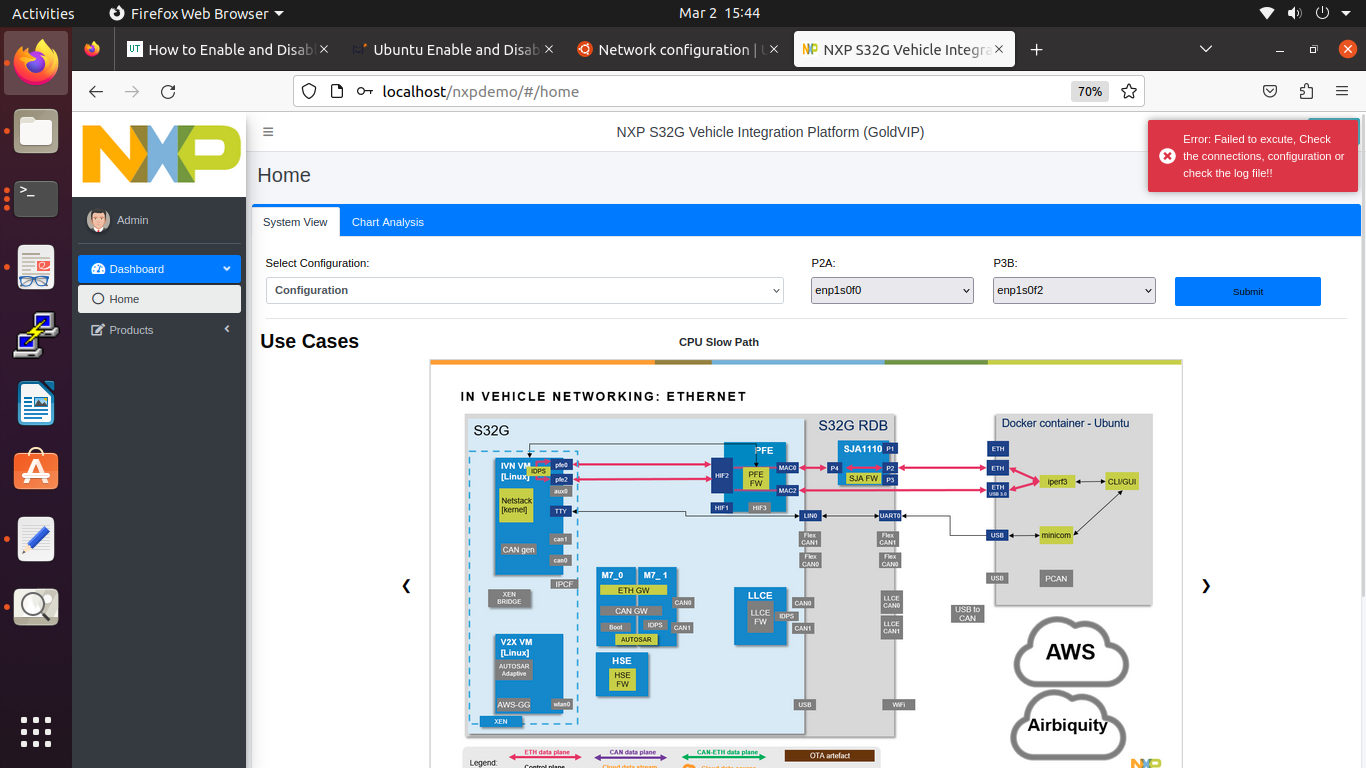
Task: Open the Activities overview
Action: [43, 13]
